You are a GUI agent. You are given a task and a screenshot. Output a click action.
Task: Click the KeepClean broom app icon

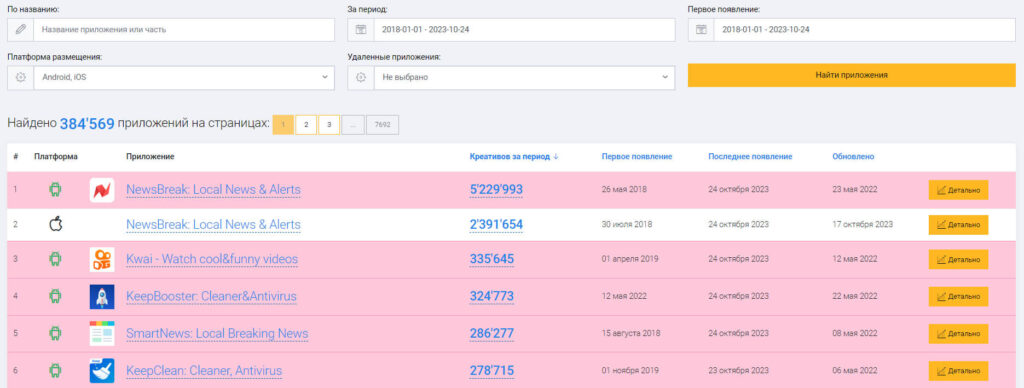pos(102,370)
